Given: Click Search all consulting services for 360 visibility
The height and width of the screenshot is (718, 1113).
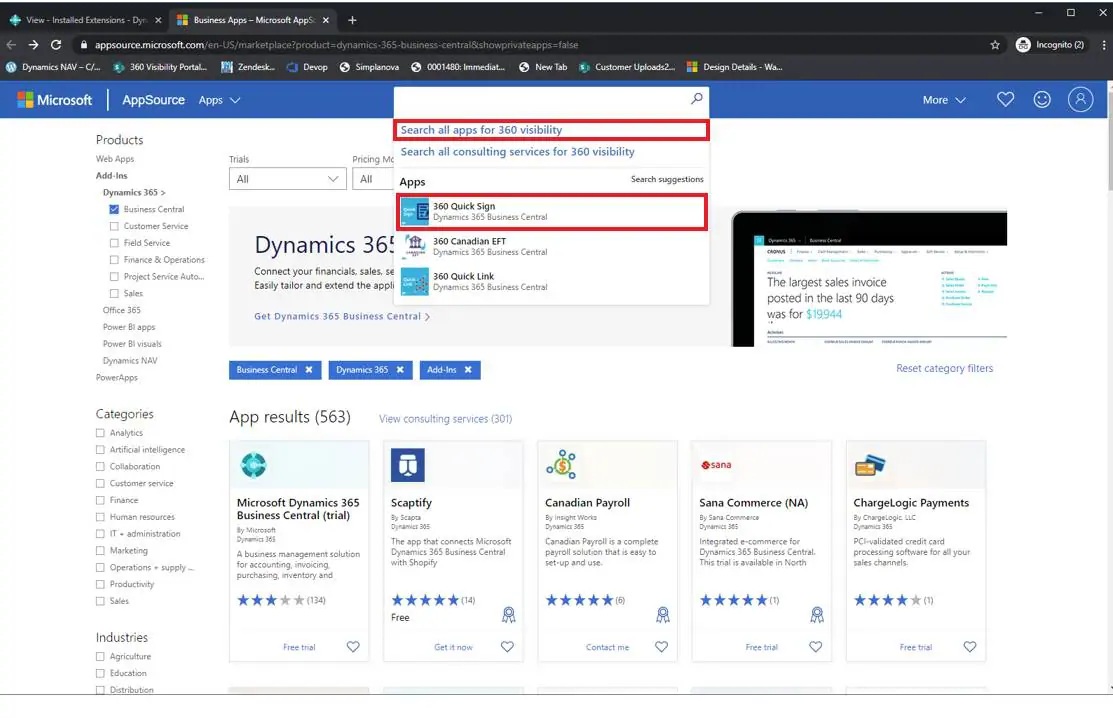Looking at the screenshot, I should coord(517,152).
